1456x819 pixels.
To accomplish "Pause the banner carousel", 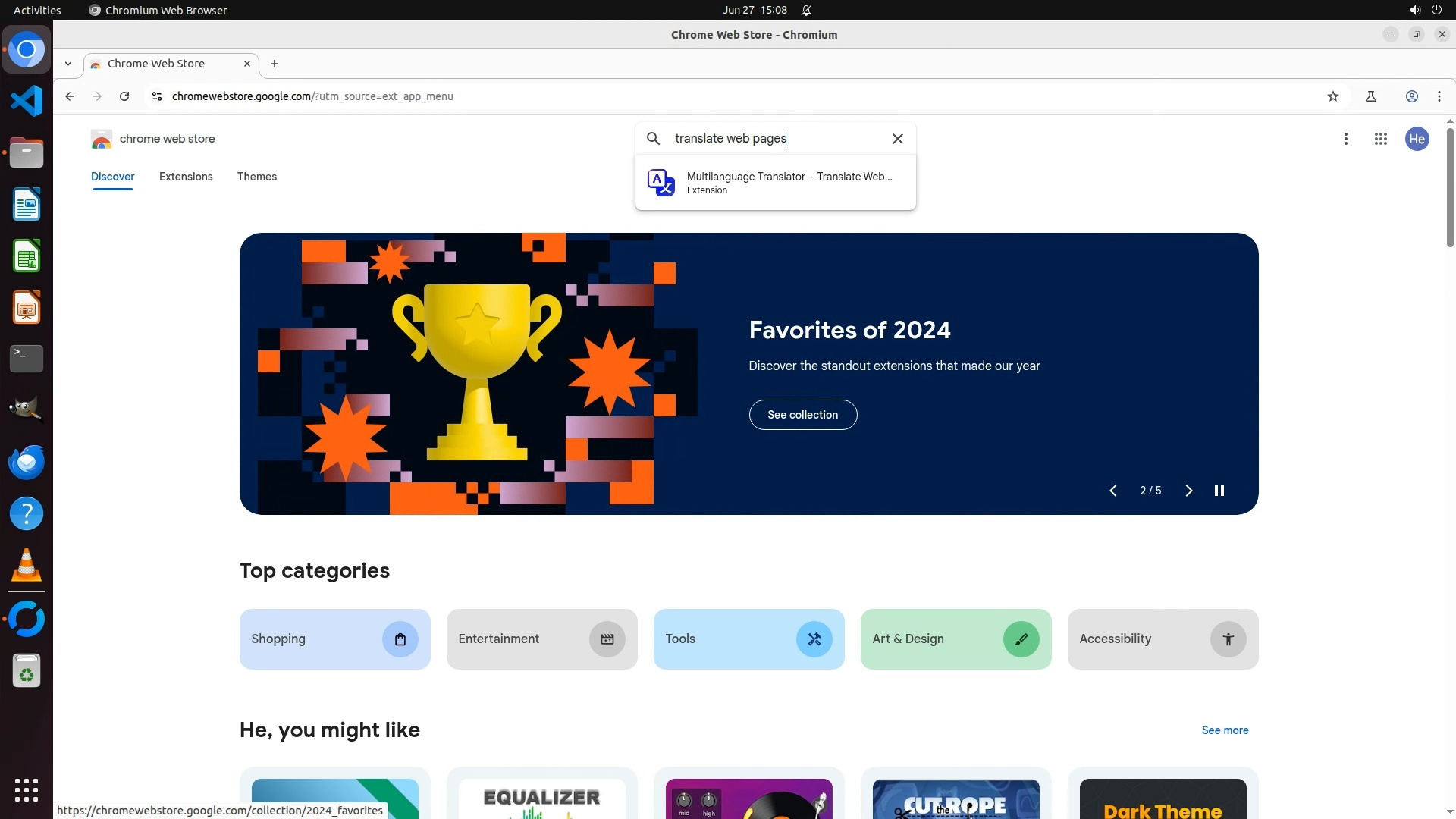I will pyautogui.click(x=1219, y=491).
